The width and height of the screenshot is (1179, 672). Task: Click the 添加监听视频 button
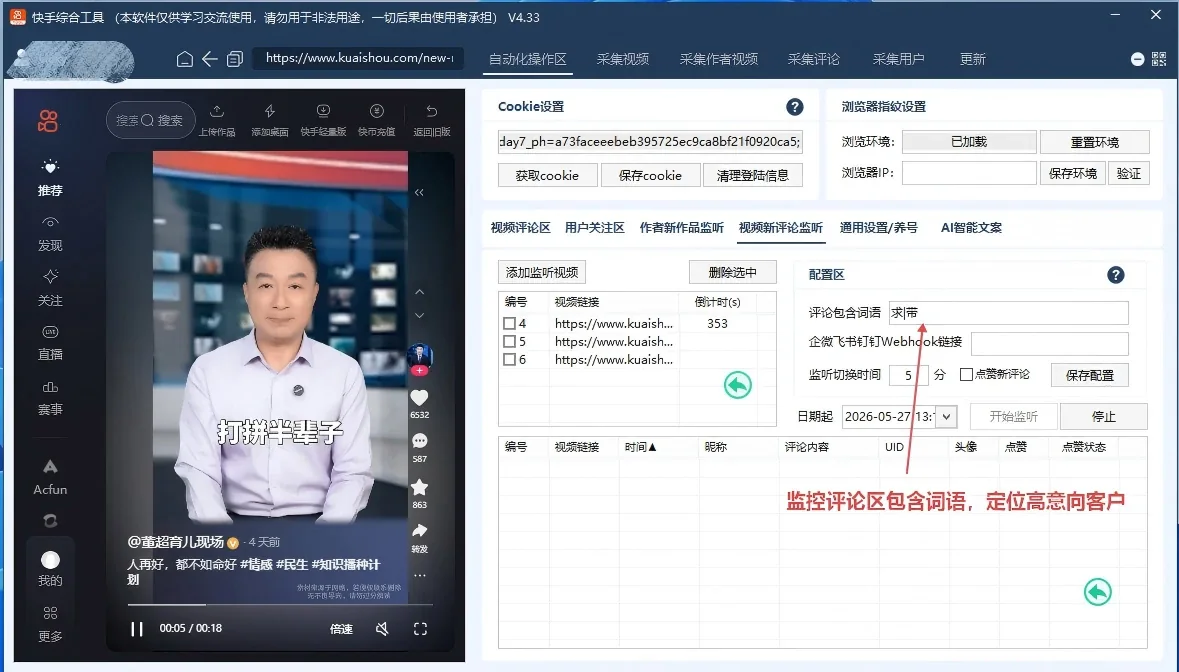tap(542, 272)
